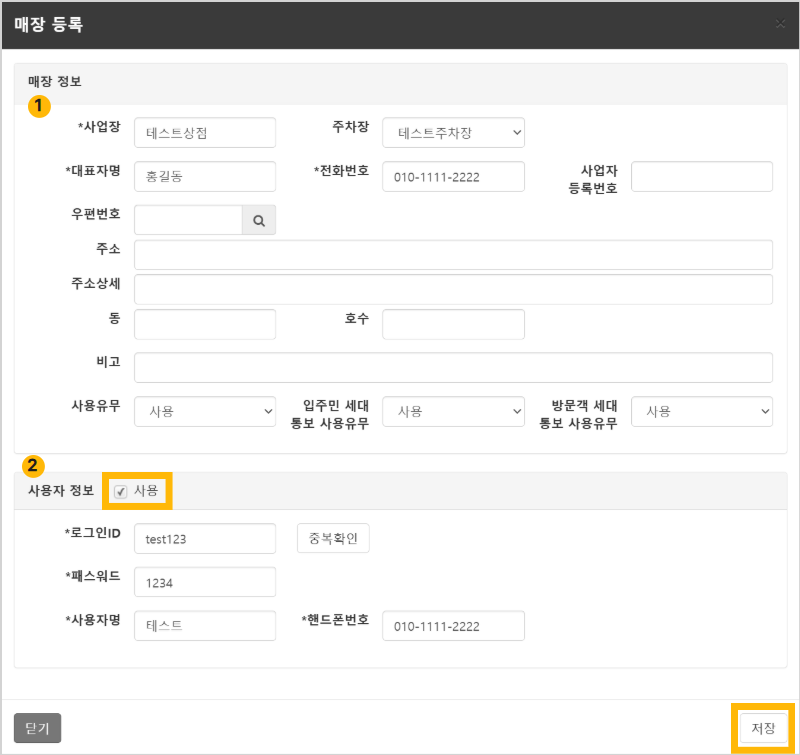800x755 pixels.
Task: Focus the 주소 input field
Action: tap(453, 255)
